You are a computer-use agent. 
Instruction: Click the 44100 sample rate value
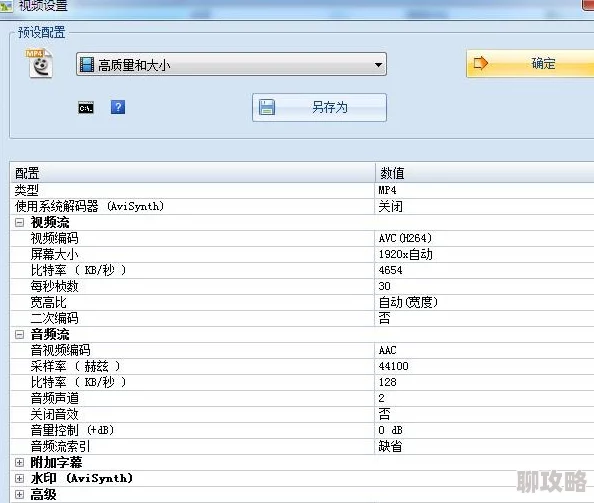tap(393, 366)
